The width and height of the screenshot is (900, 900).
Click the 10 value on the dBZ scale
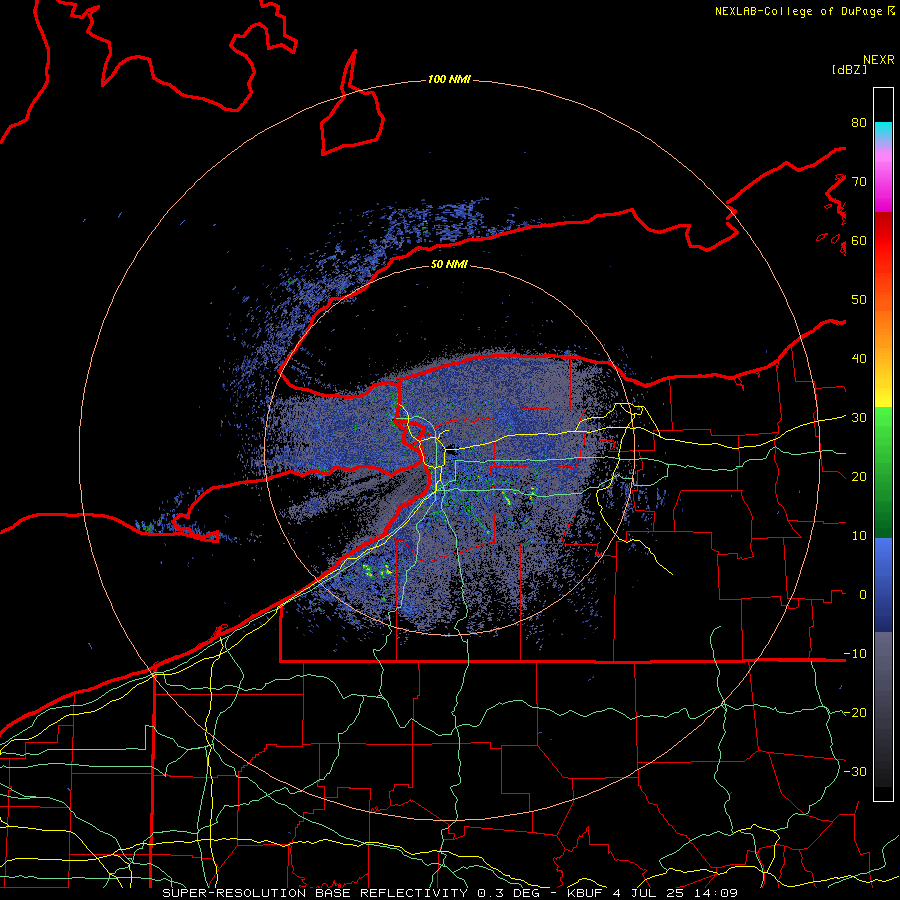coord(859,536)
